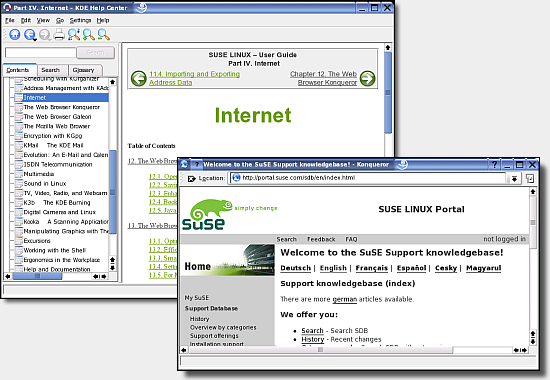This screenshot has width=550, height=380.
Task: Follow the Chapter 12 The Web Browser Konqueror link
Action: (x=323, y=78)
